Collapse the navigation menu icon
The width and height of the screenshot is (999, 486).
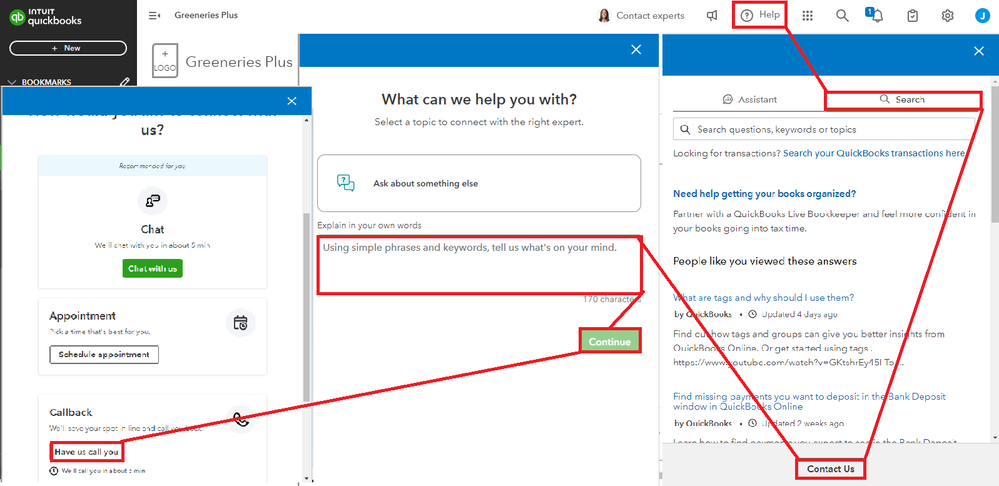[x=154, y=15]
